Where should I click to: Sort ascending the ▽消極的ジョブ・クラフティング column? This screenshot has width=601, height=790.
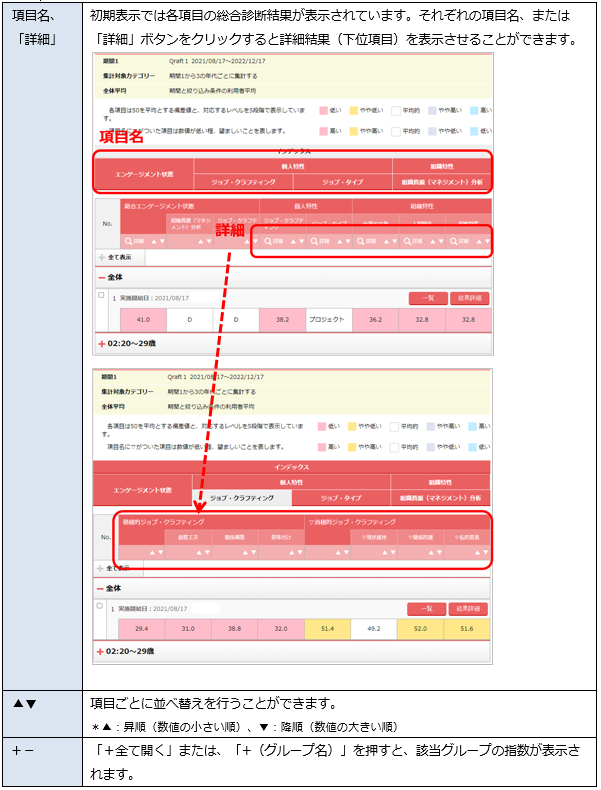click(339, 553)
